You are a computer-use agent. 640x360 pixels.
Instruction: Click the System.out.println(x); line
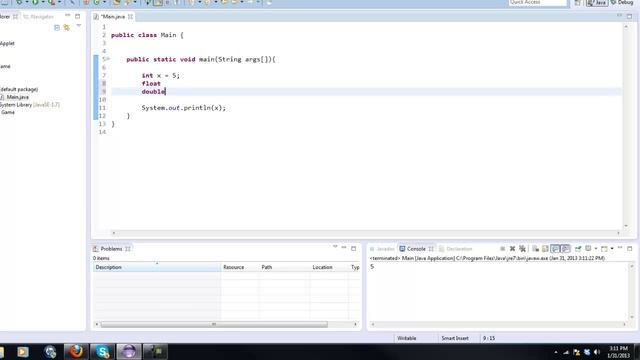183,108
